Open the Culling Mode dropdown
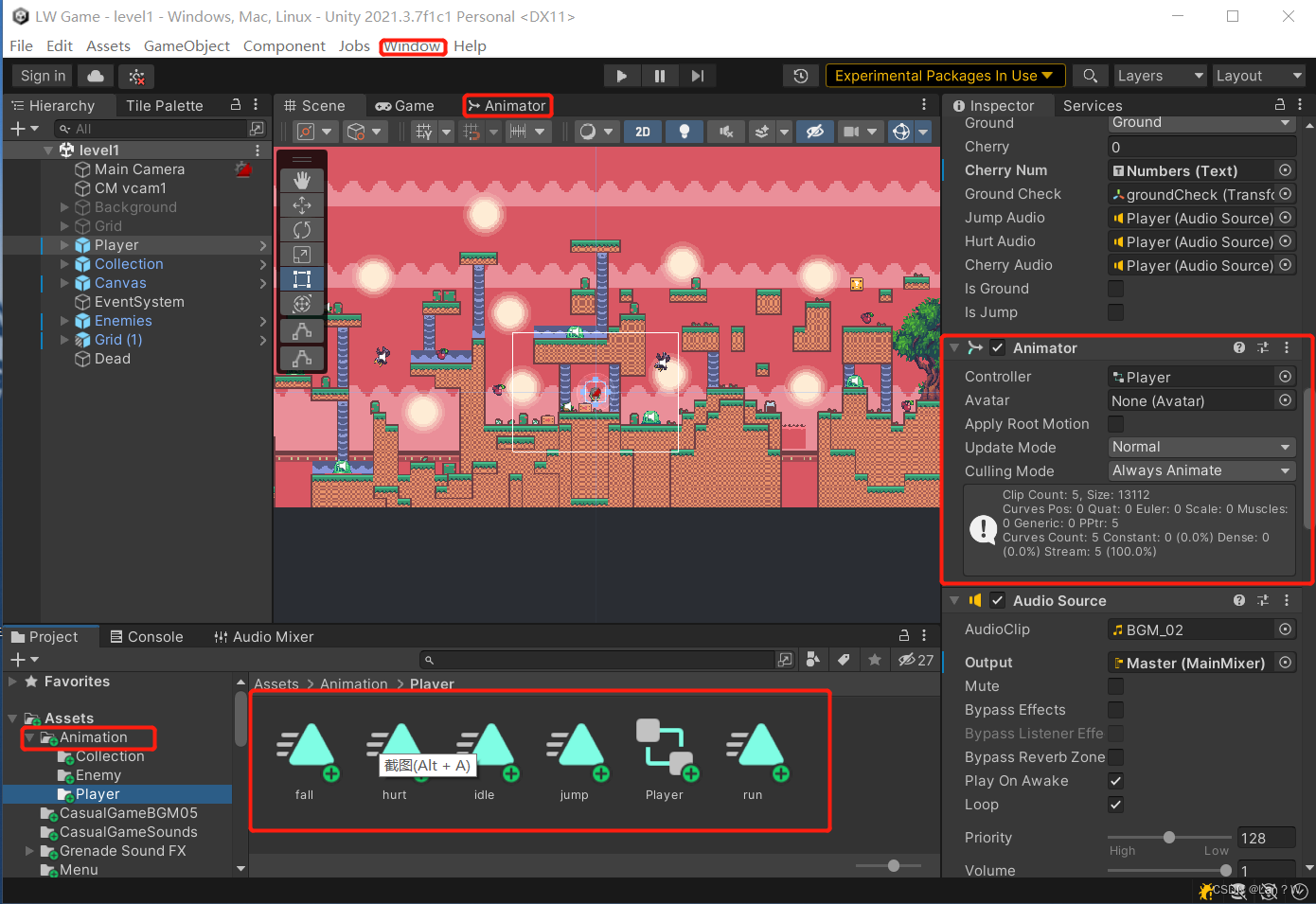1316x904 pixels. 1201,470
